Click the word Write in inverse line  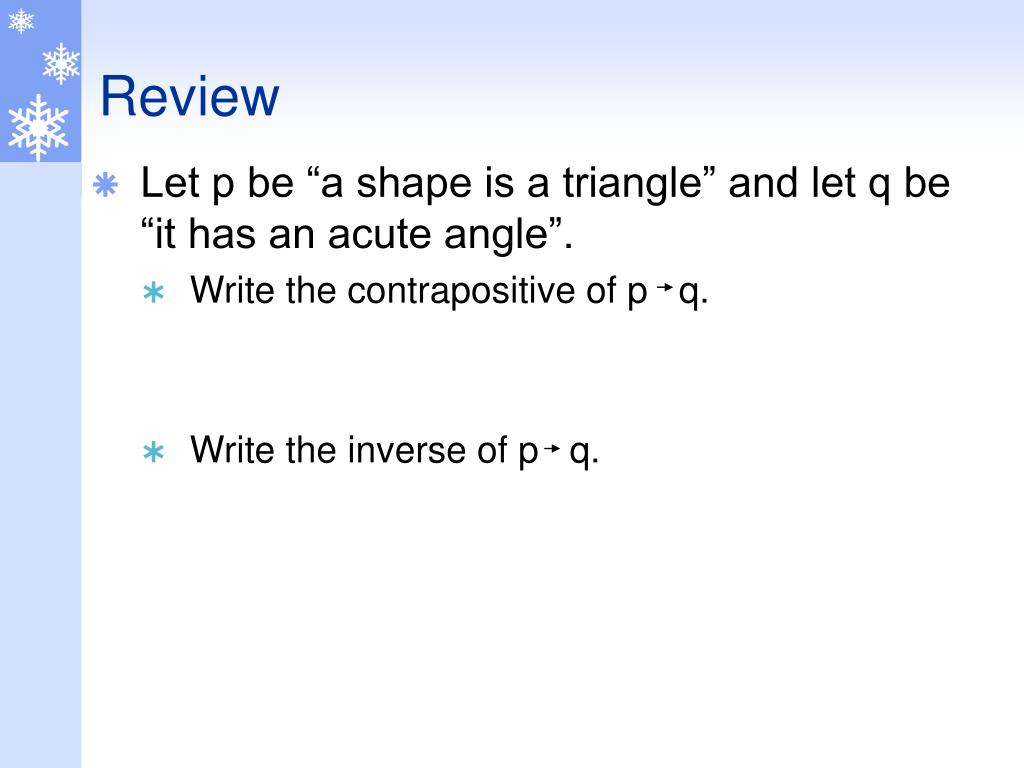coord(232,449)
